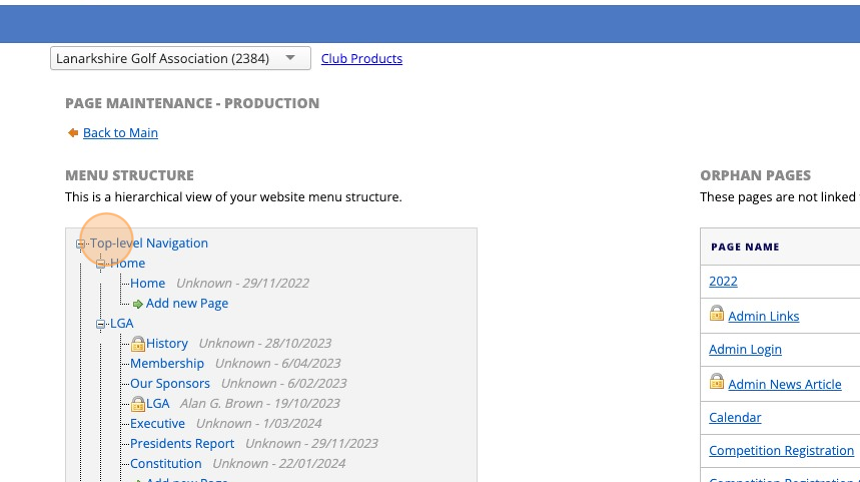
Task: Open the Membership page entry
Action: 167,364
